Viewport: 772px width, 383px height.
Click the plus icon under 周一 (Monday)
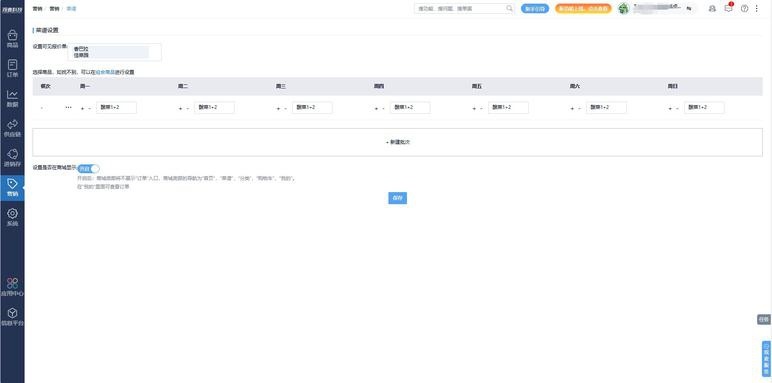click(x=82, y=108)
